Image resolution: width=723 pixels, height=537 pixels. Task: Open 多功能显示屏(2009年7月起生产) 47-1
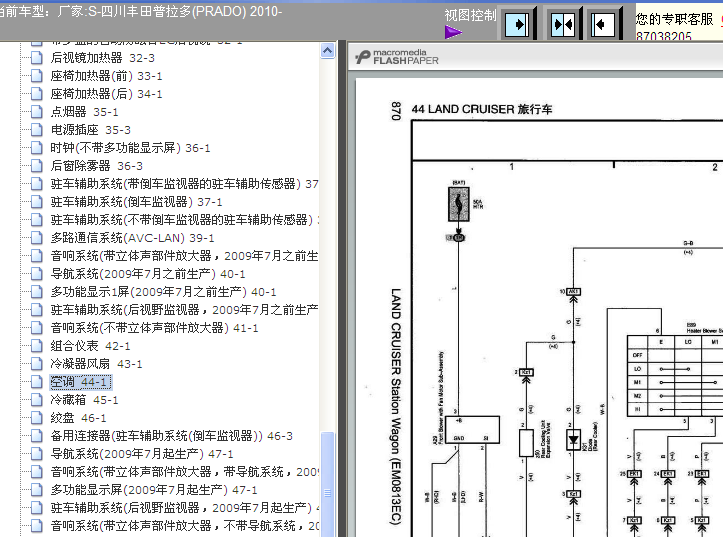click(154, 490)
